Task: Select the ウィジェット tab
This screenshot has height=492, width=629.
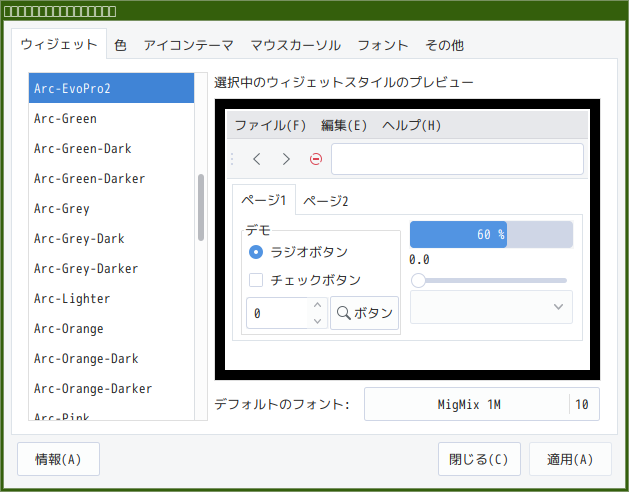Action: click(59, 44)
